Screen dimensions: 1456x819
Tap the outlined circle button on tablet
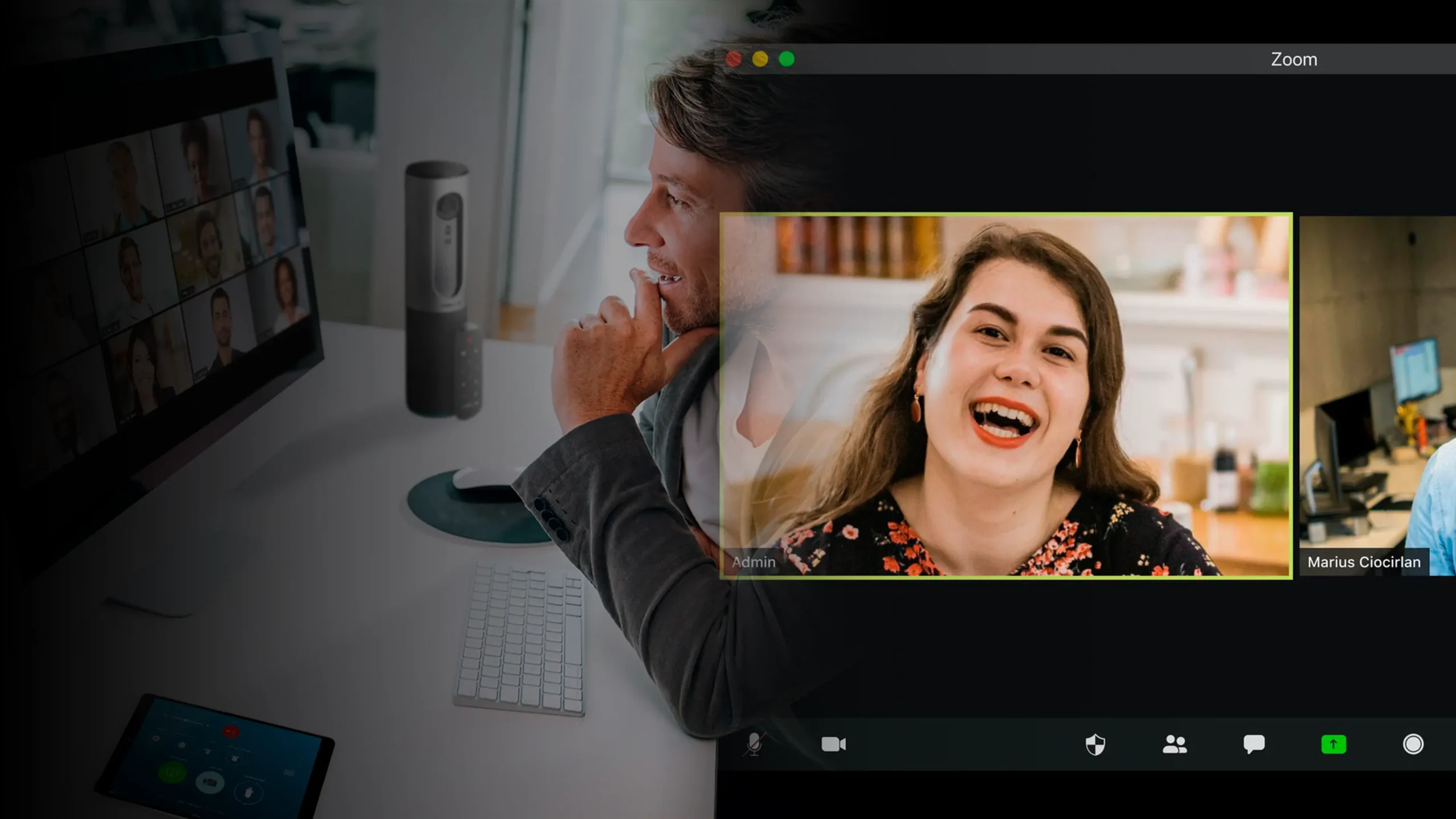[249, 791]
